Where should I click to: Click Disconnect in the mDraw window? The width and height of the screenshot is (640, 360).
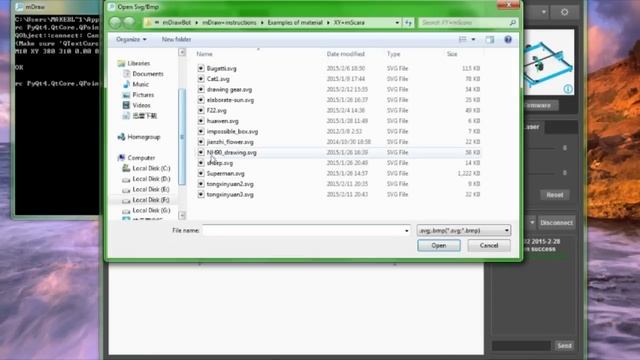tap(556, 223)
